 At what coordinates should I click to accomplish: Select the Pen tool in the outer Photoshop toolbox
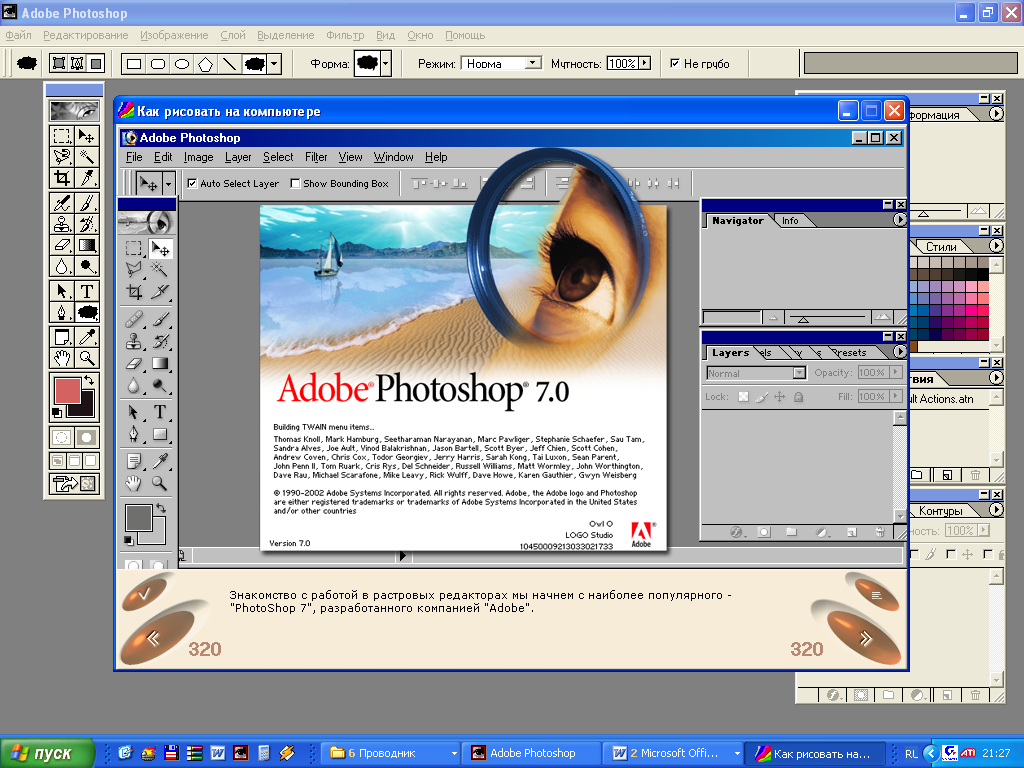pos(62,312)
